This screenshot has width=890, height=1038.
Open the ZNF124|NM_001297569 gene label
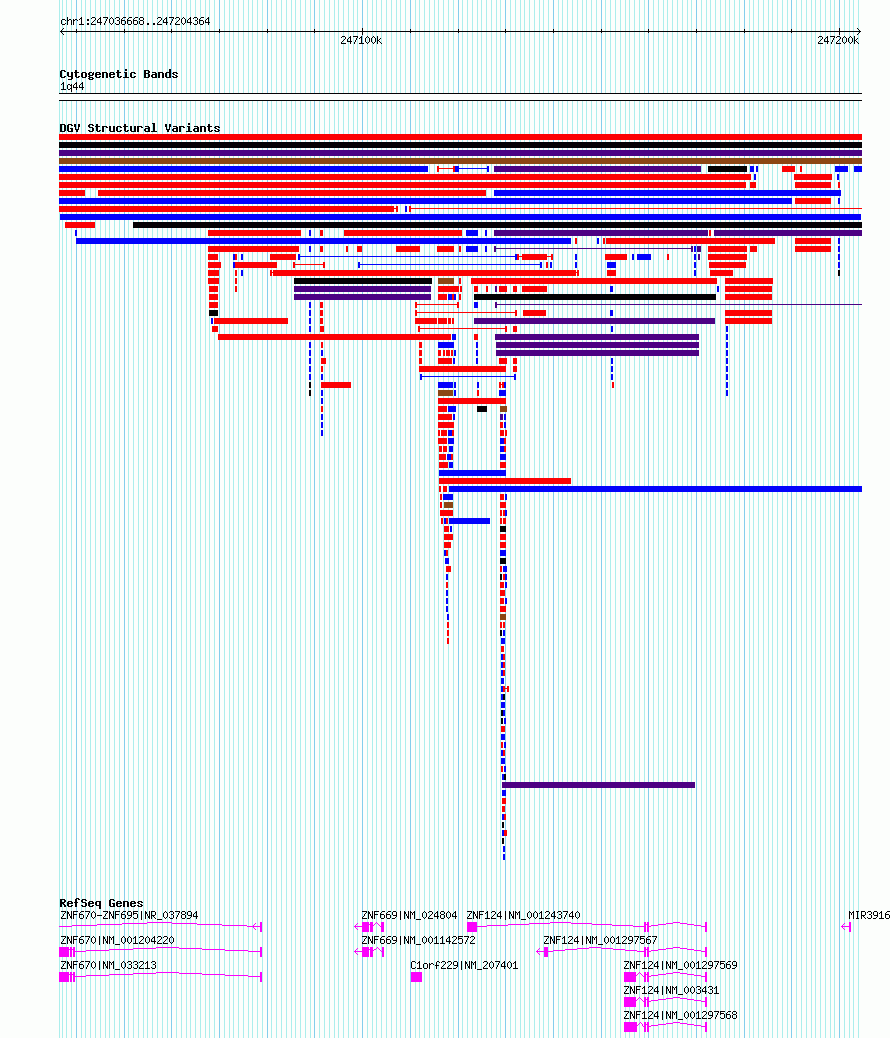click(x=680, y=965)
